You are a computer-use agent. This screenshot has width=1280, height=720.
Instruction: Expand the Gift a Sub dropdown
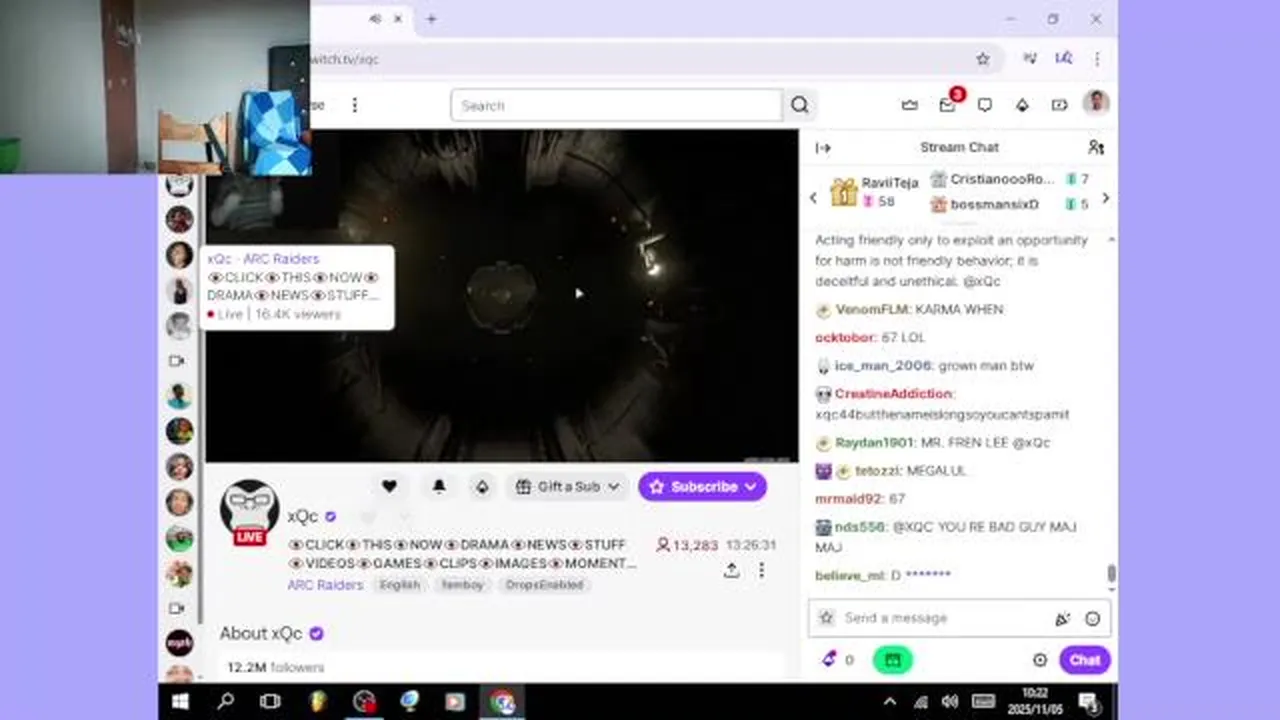[x=568, y=487]
